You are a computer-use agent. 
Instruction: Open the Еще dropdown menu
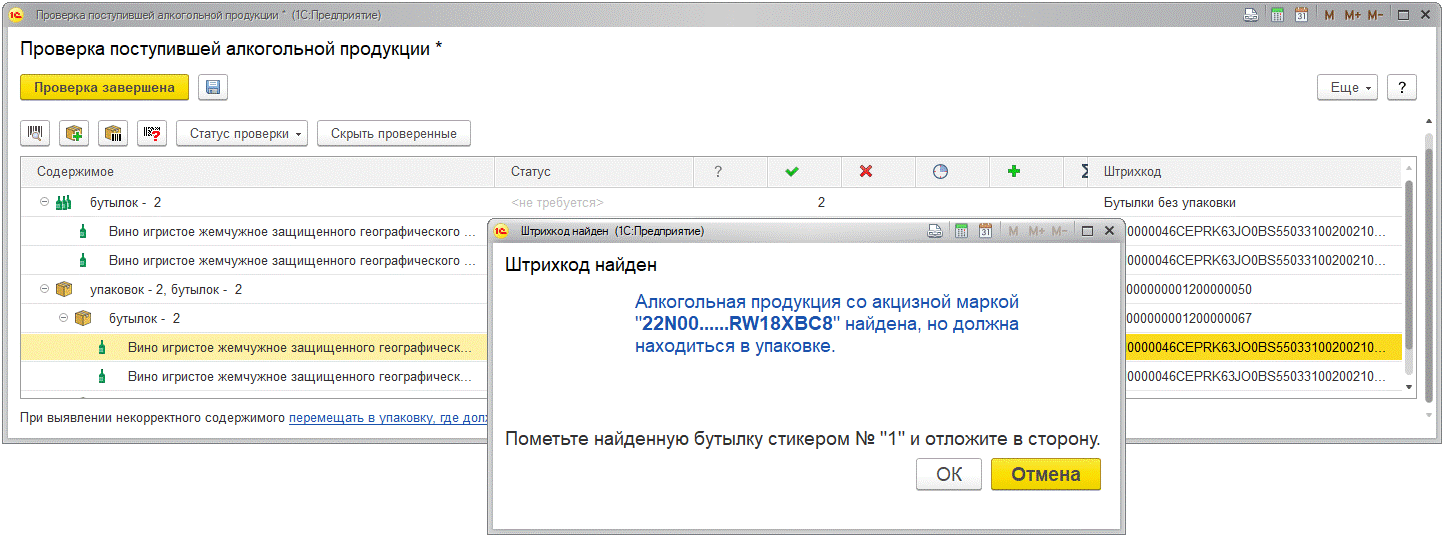tap(1348, 88)
